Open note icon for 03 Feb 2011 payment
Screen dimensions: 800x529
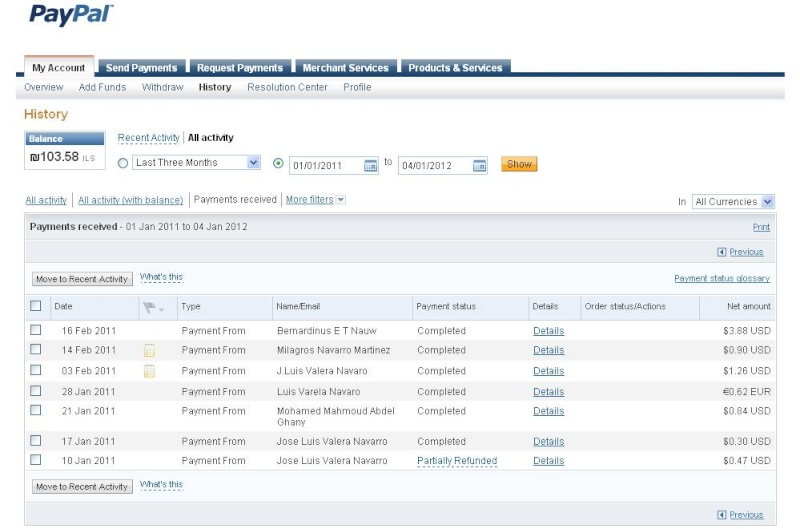pyautogui.click(x=149, y=371)
